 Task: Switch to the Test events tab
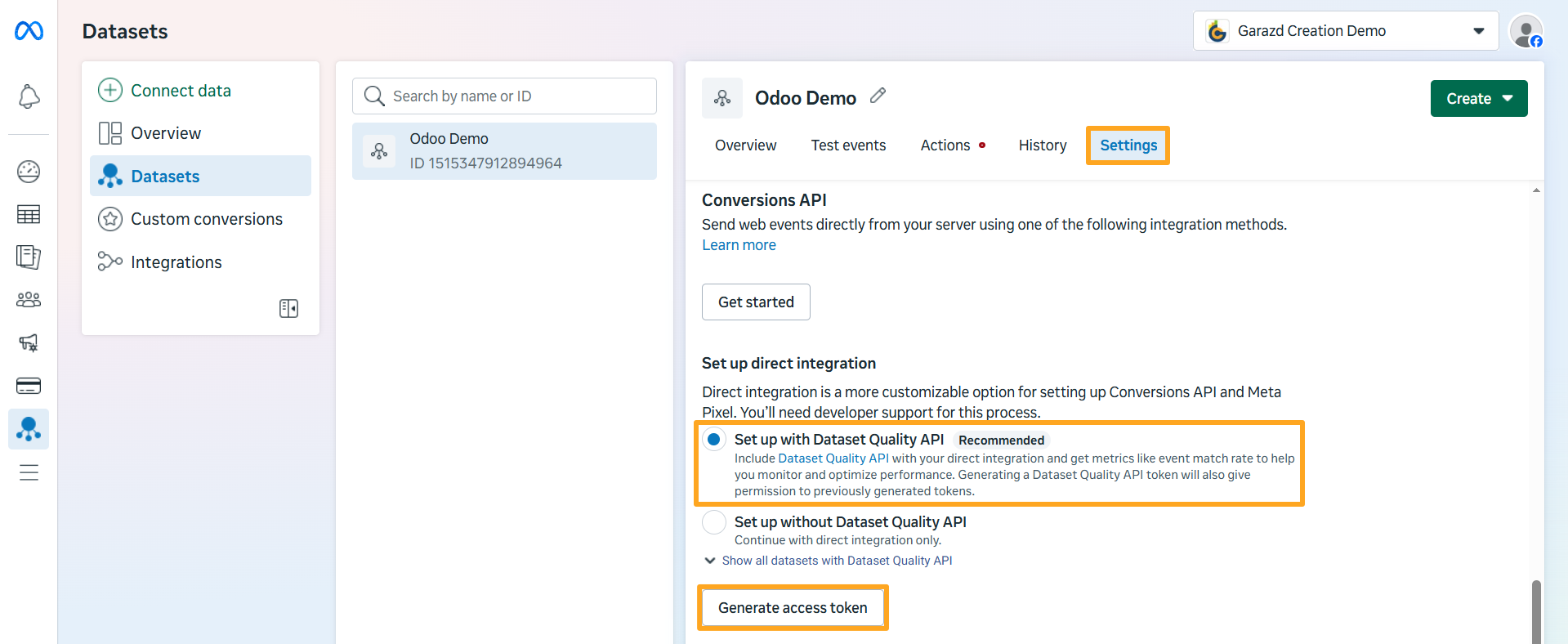click(848, 145)
